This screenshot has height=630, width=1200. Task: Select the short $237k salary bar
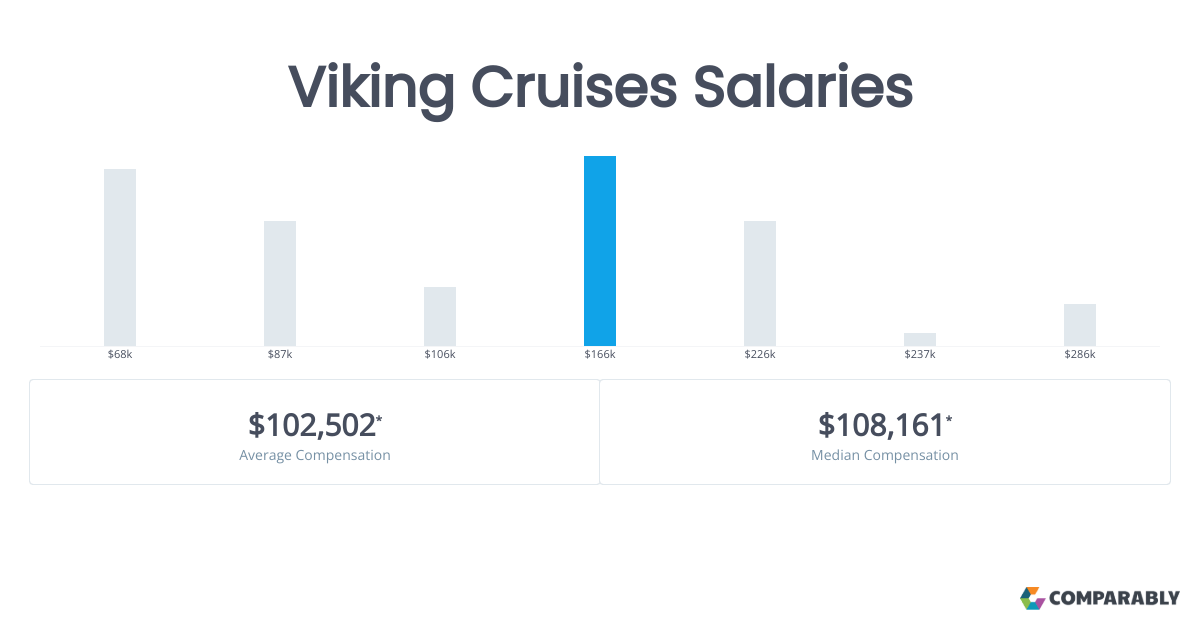pyautogui.click(x=920, y=339)
